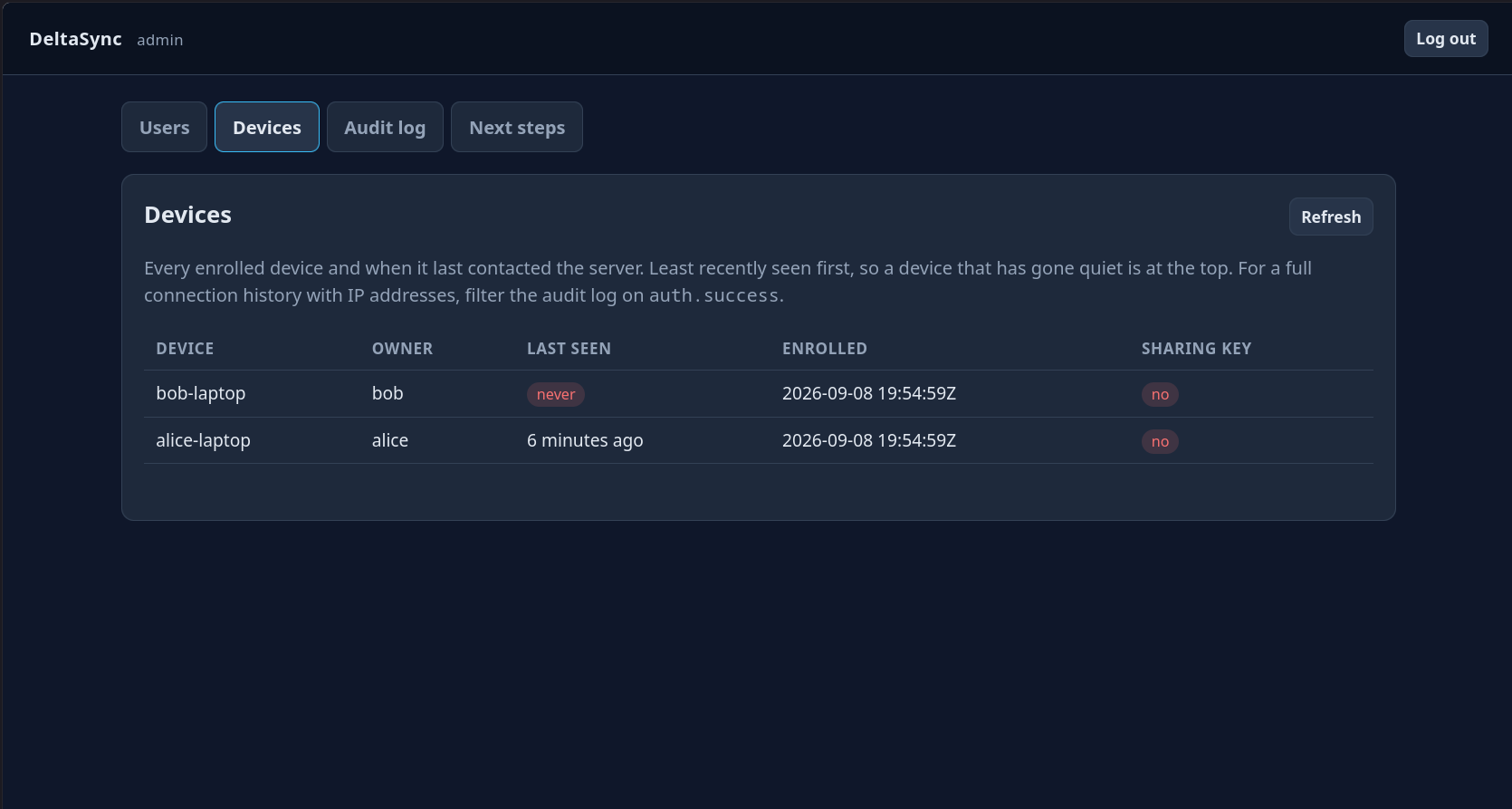1512x809 pixels.
Task: Click '6 minutes ago' last seen value
Action: point(585,440)
